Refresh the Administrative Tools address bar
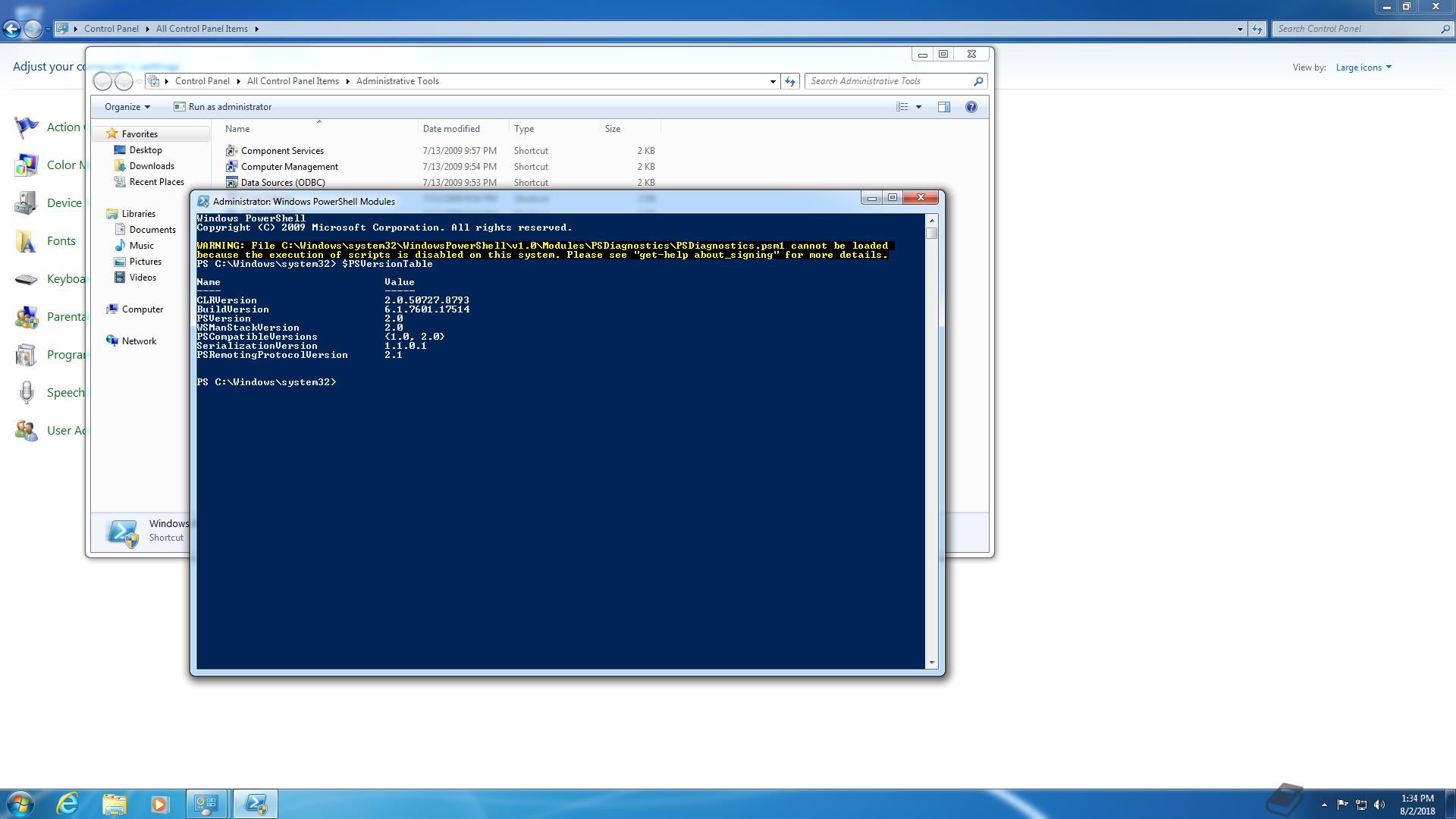Image resolution: width=1456 pixels, height=819 pixels. 789,81
